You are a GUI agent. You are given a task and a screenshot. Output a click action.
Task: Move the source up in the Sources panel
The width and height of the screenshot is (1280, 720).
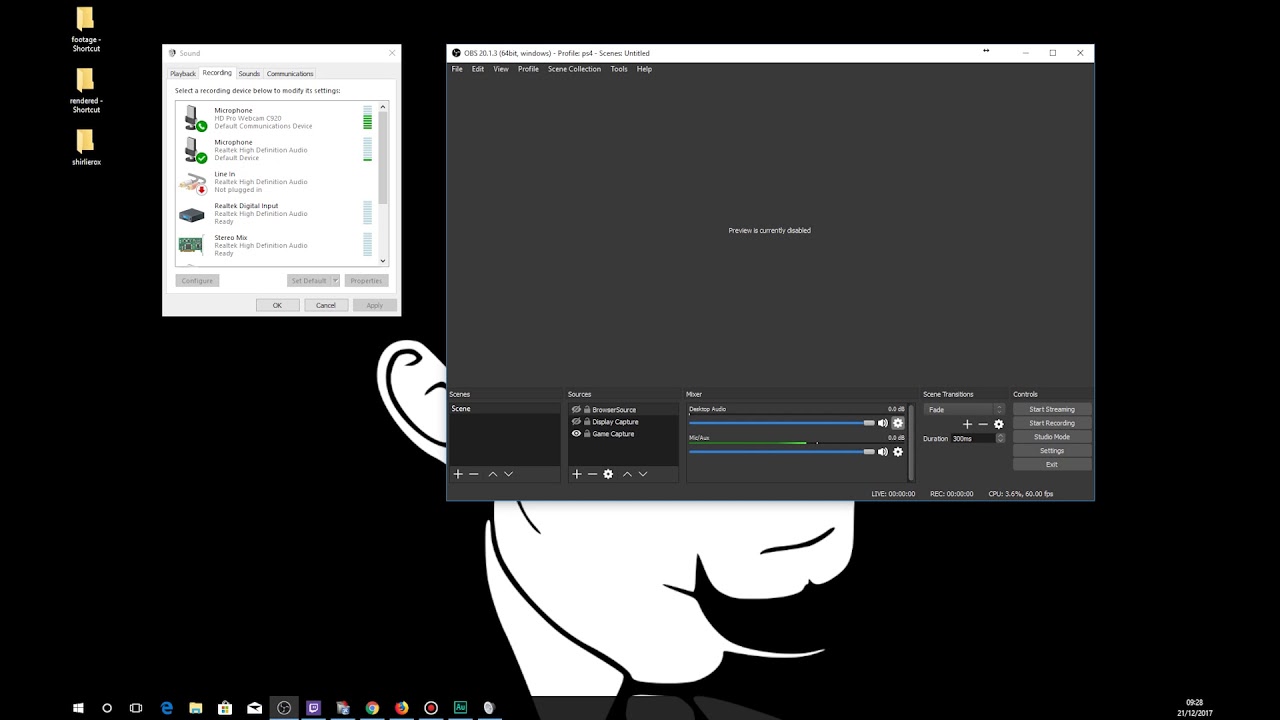[x=627, y=474]
